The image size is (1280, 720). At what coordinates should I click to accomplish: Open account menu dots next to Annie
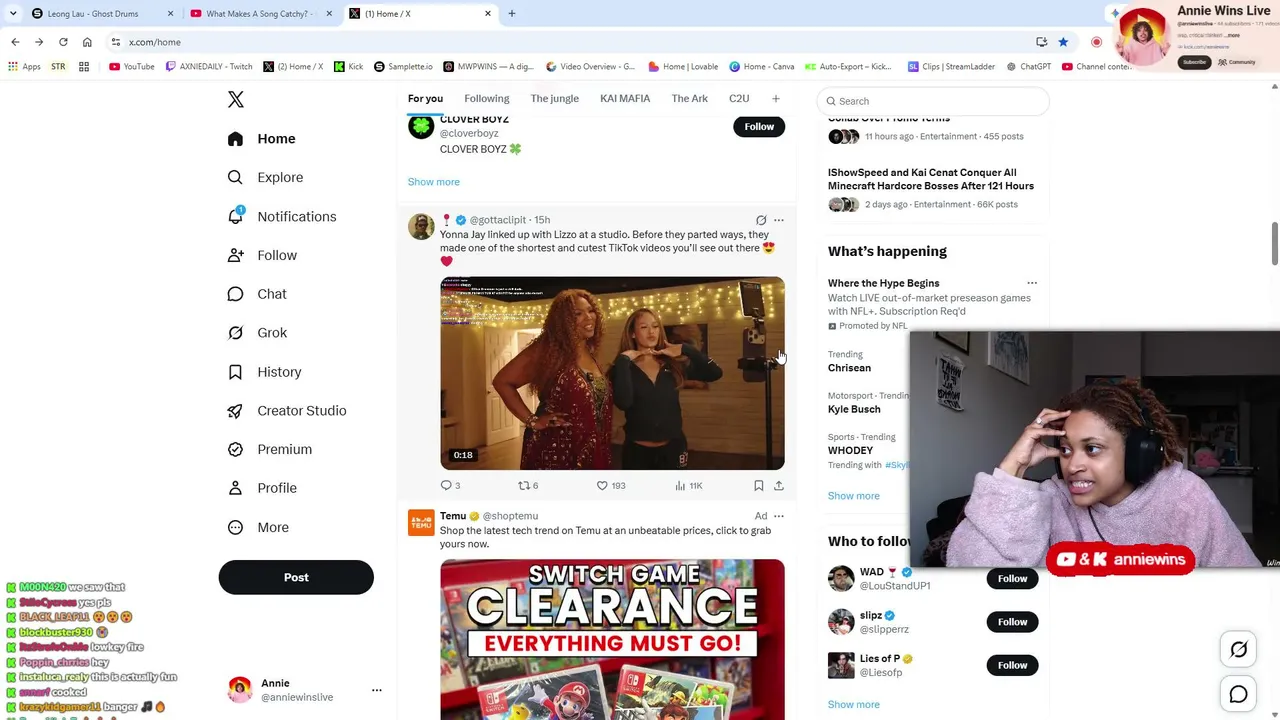pos(377,690)
